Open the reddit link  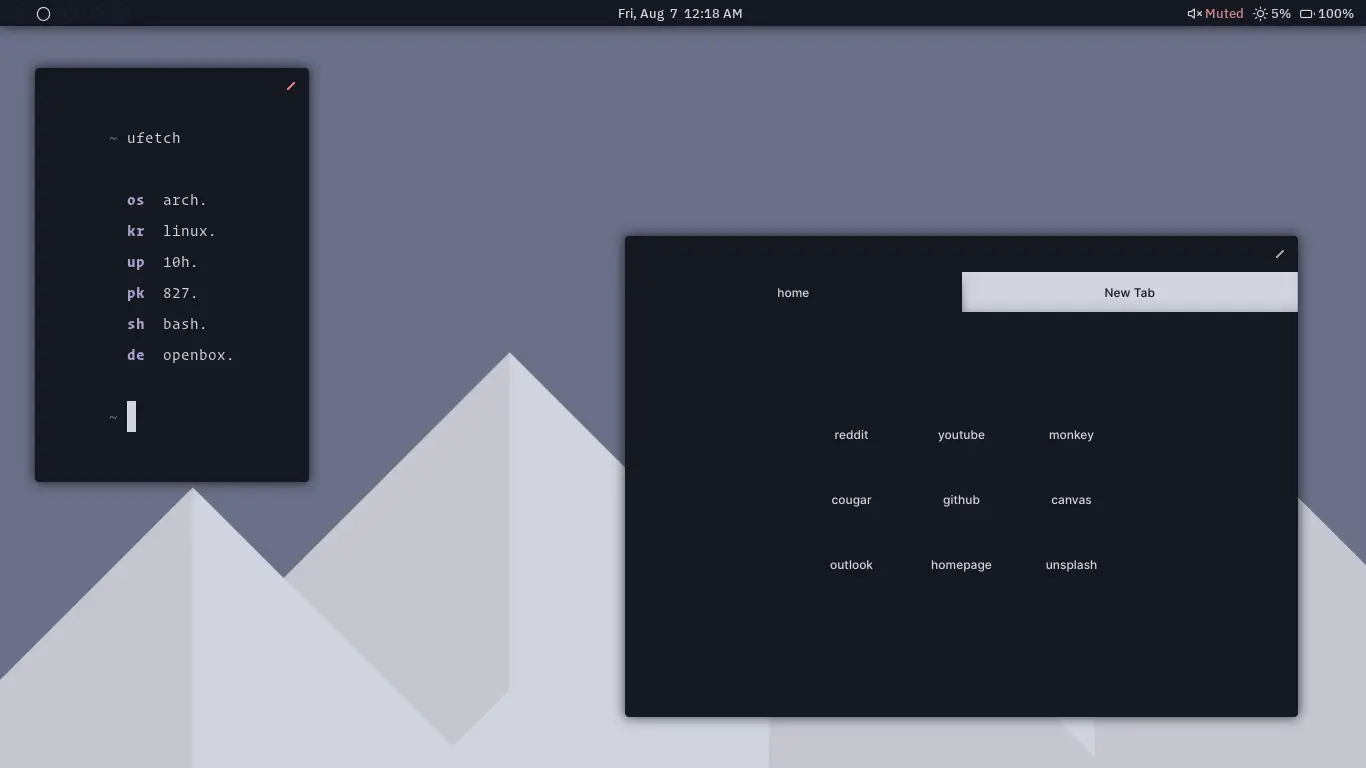pyautogui.click(x=851, y=435)
